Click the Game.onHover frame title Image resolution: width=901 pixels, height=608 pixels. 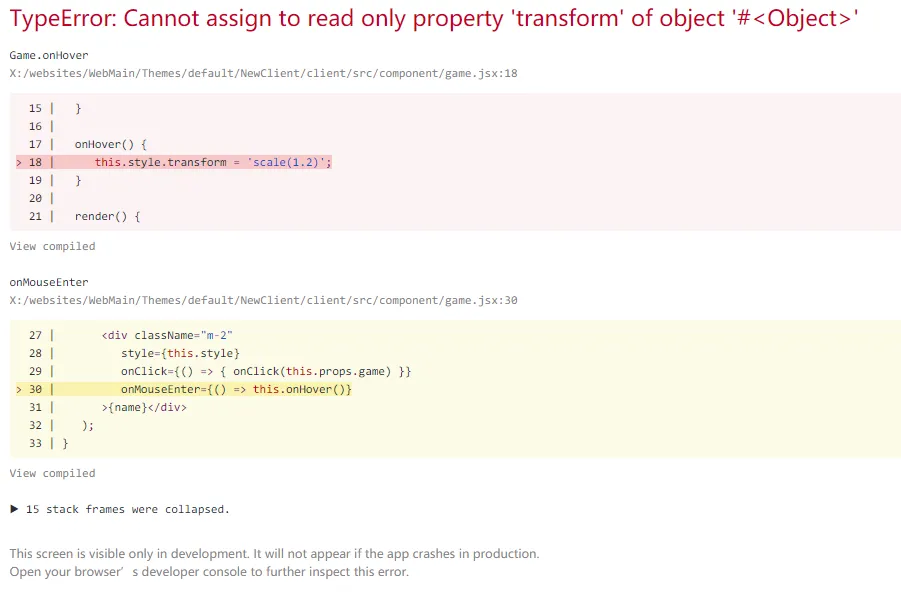[49, 55]
